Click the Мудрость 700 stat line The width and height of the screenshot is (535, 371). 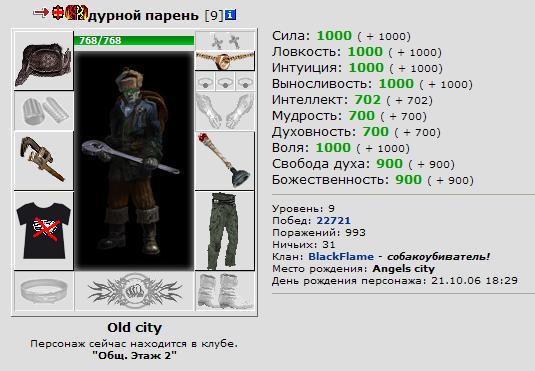pyautogui.click(x=349, y=116)
